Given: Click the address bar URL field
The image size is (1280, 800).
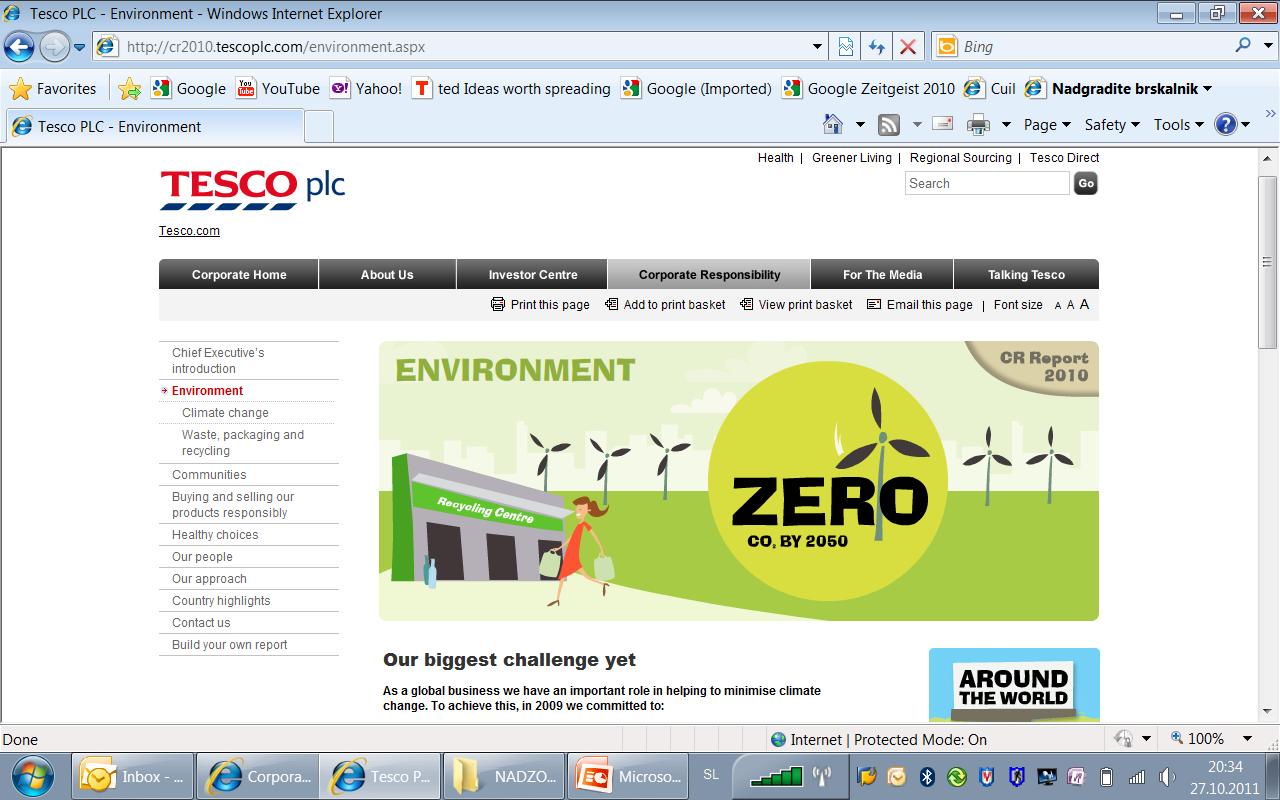Looking at the screenshot, I should point(450,46).
